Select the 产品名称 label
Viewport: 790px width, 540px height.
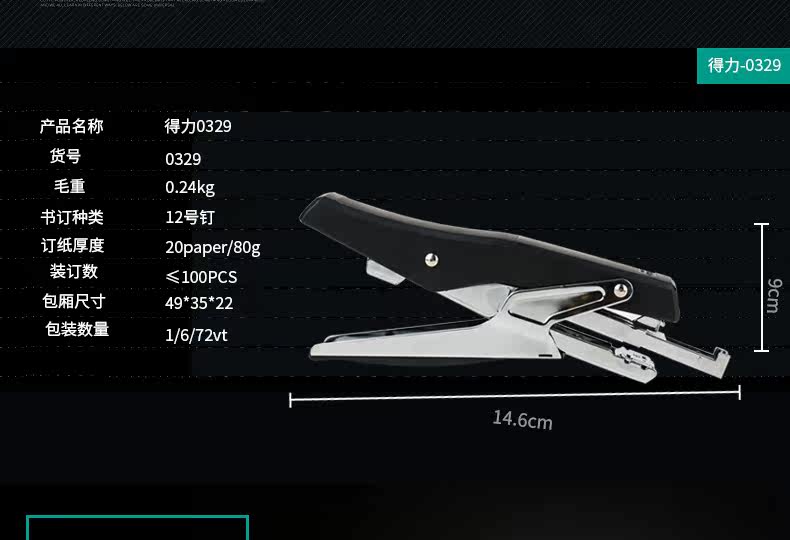72,126
